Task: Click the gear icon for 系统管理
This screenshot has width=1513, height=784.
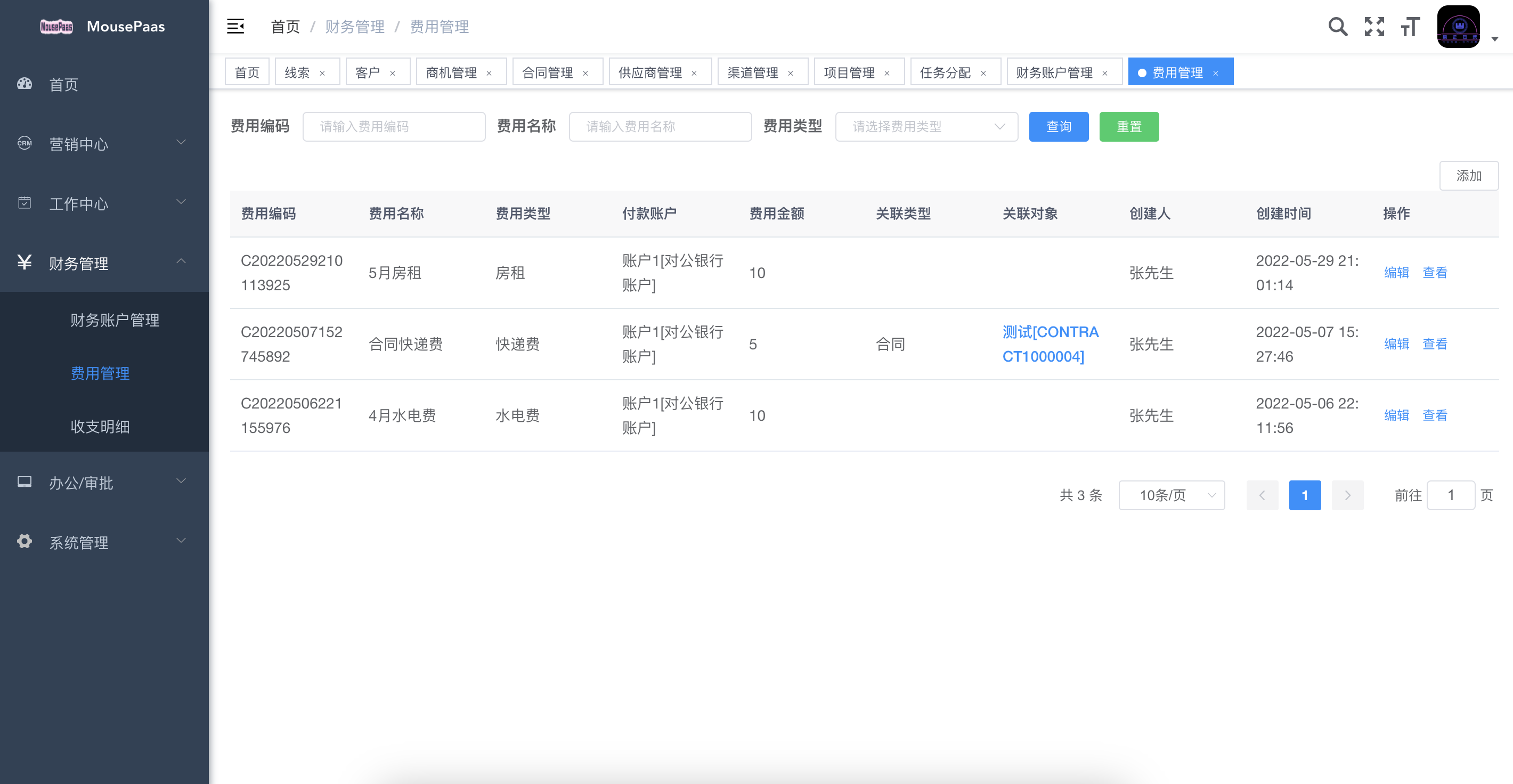Action: click(25, 541)
